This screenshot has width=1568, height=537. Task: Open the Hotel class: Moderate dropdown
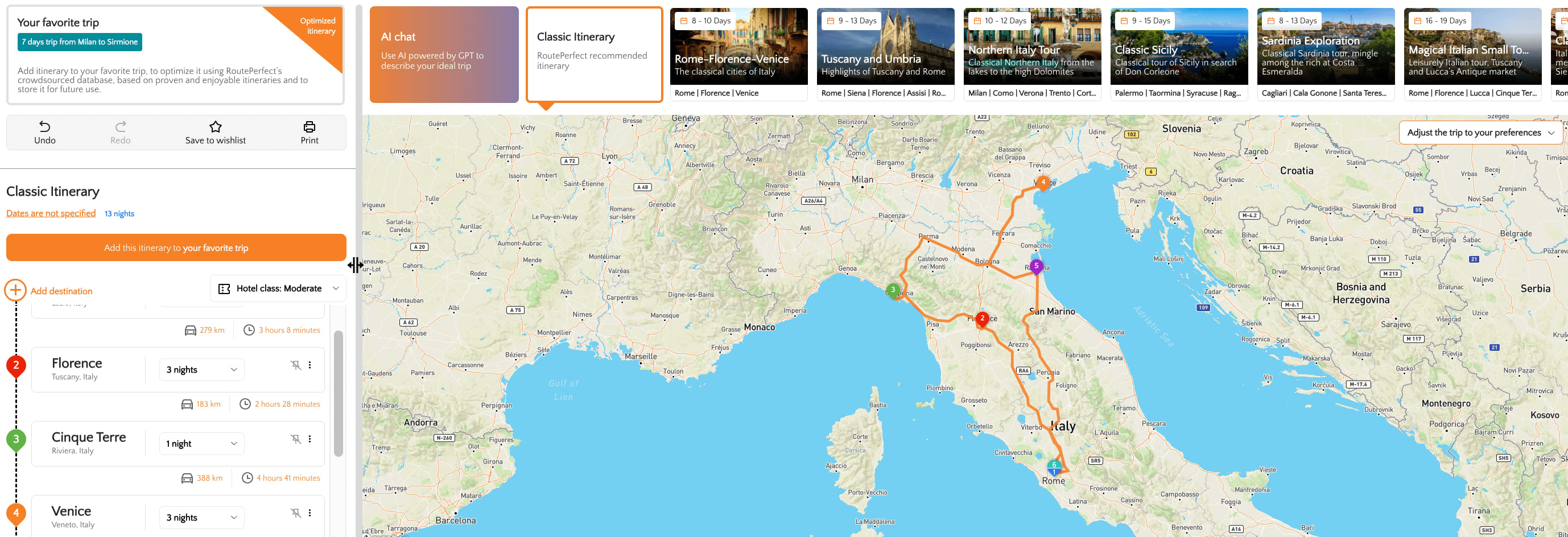tap(277, 288)
